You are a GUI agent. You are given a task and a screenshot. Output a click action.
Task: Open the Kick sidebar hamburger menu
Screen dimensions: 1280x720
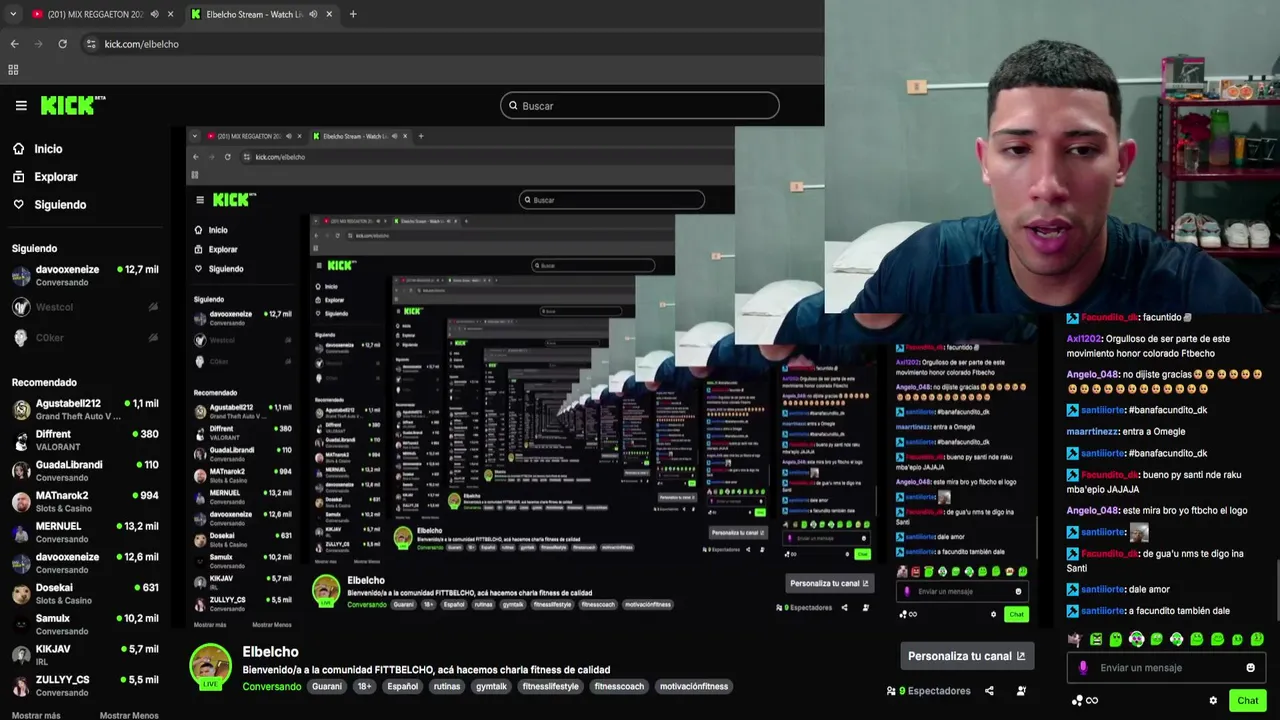tap(21, 105)
